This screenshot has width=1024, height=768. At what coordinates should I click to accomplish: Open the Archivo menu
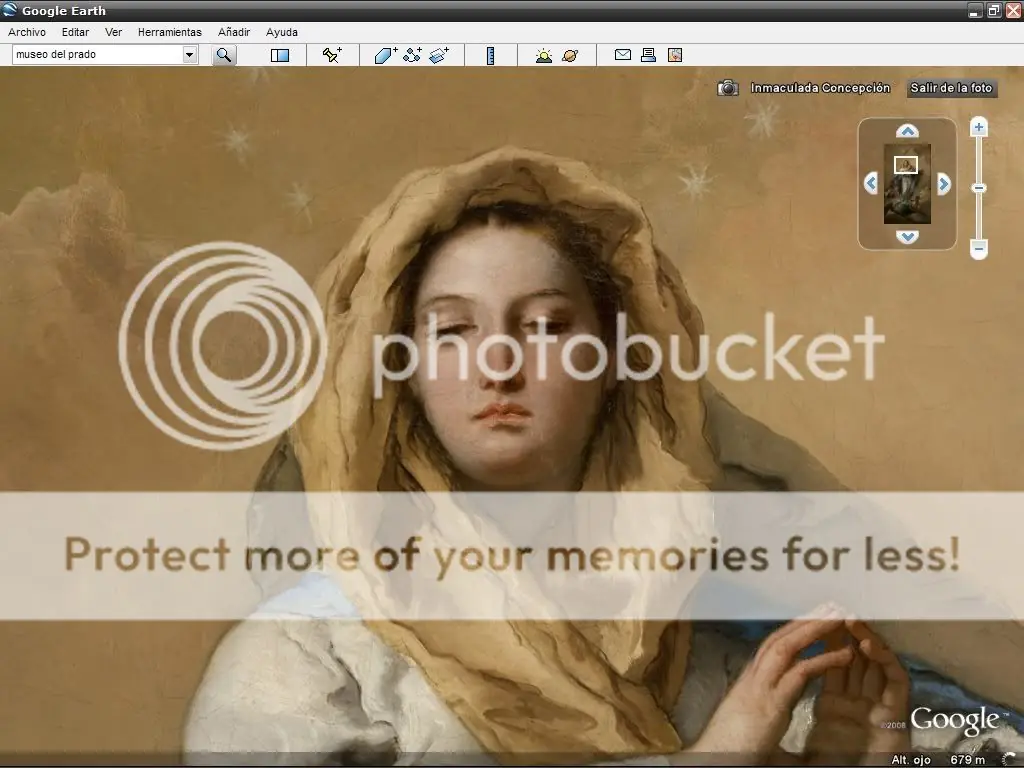click(27, 32)
